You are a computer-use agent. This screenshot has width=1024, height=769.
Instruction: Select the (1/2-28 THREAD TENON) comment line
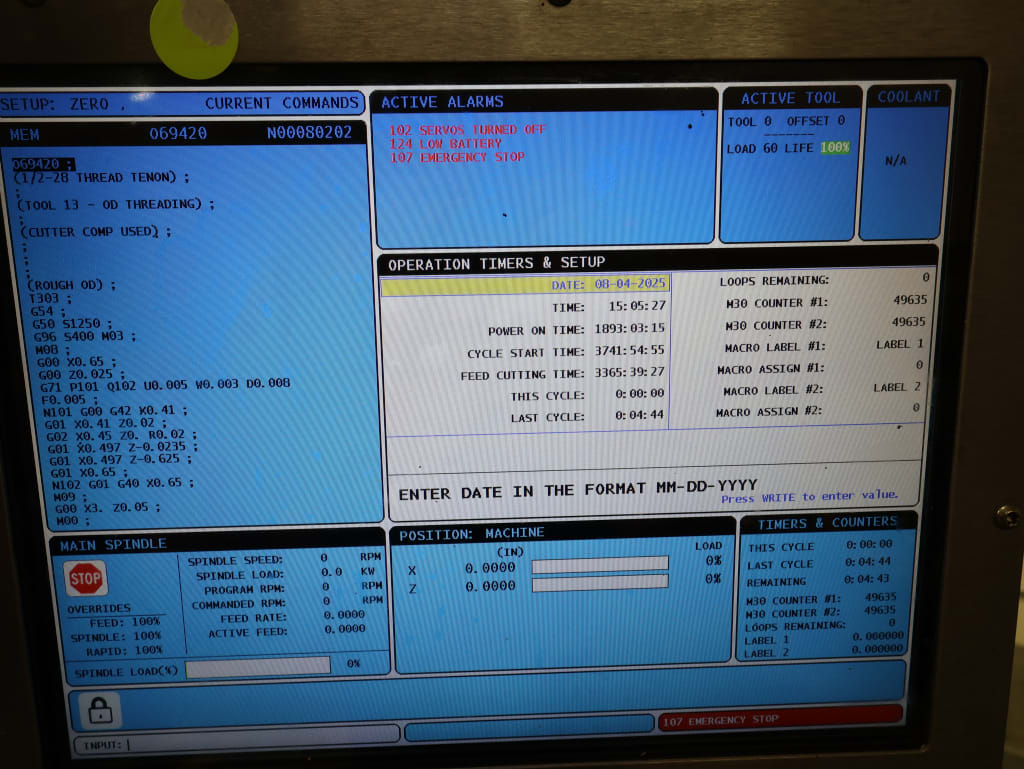pyautogui.click(x=101, y=178)
